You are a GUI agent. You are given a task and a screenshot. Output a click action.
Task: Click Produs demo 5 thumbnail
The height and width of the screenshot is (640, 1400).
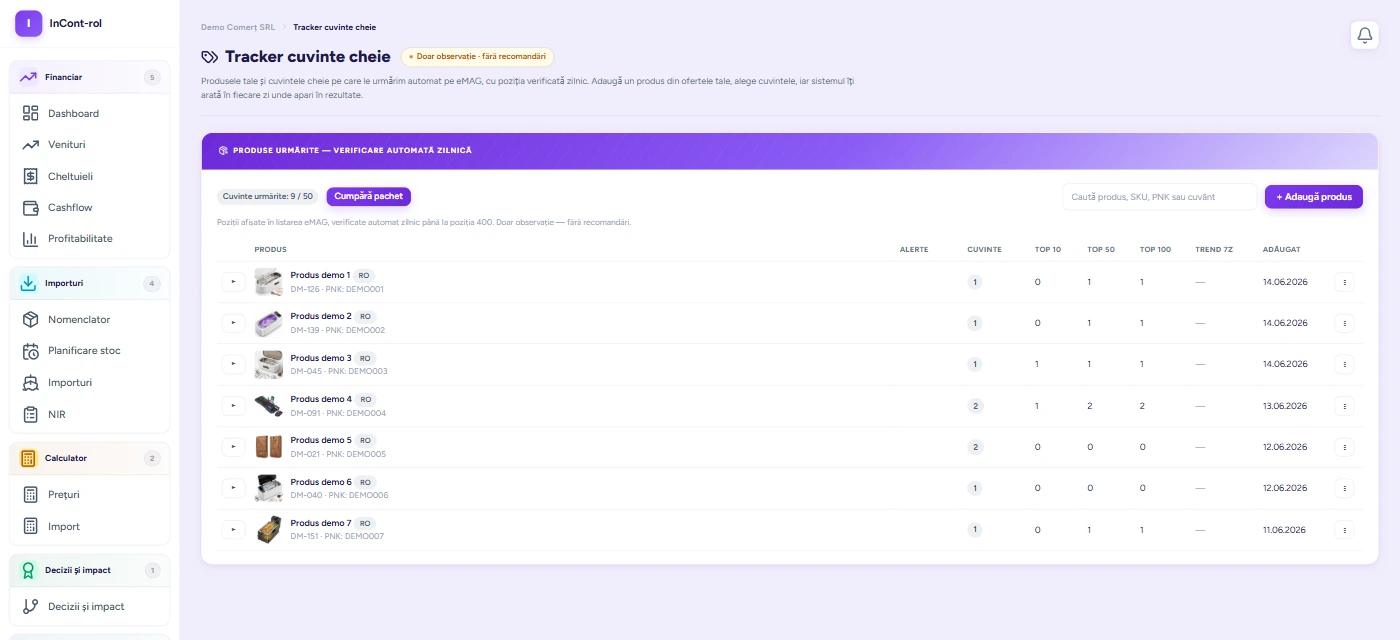pos(268,447)
